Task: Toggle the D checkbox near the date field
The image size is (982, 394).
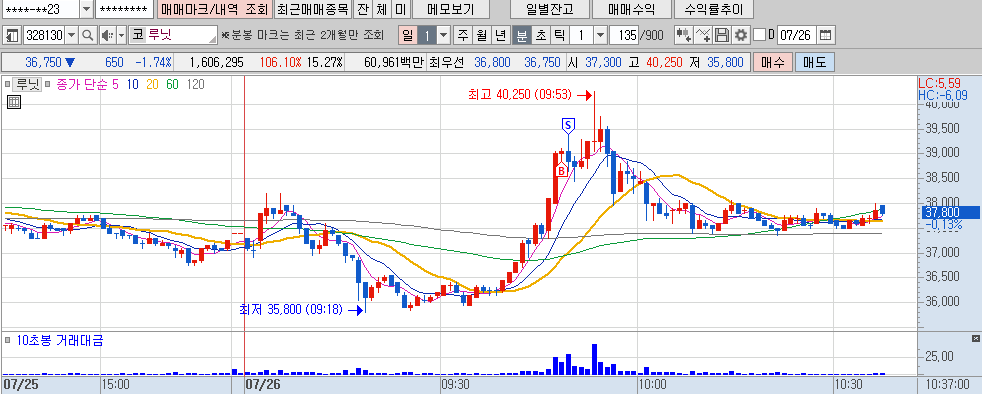Action: tap(759, 35)
